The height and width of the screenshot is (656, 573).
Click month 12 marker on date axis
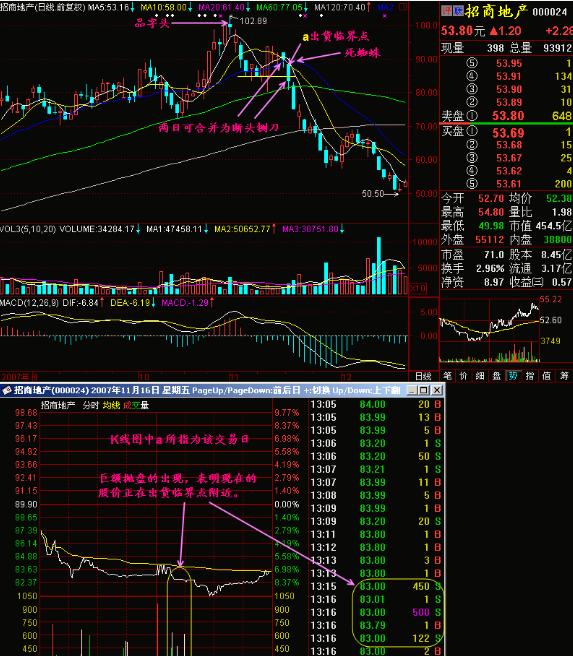click(x=346, y=377)
